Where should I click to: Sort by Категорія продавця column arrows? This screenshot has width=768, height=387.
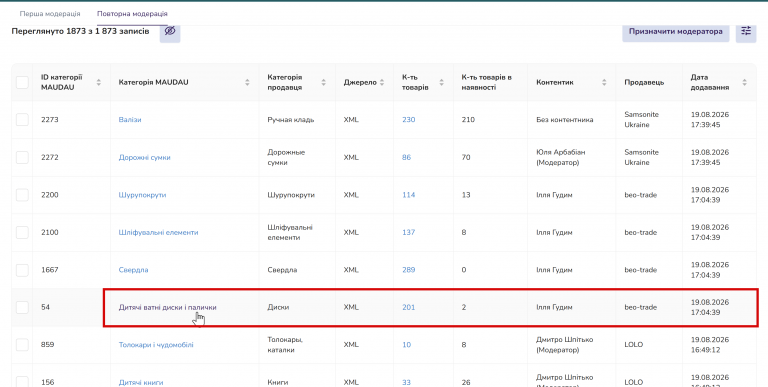pyautogui.click(x=323, y=82)
